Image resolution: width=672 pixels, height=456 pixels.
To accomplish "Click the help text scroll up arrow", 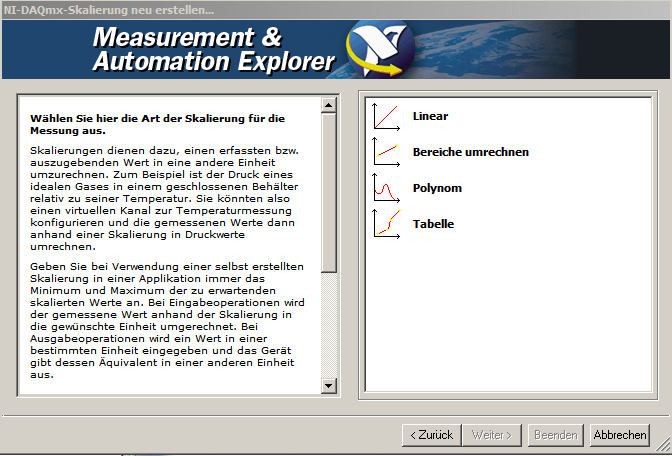I will (x=329, y=105).
